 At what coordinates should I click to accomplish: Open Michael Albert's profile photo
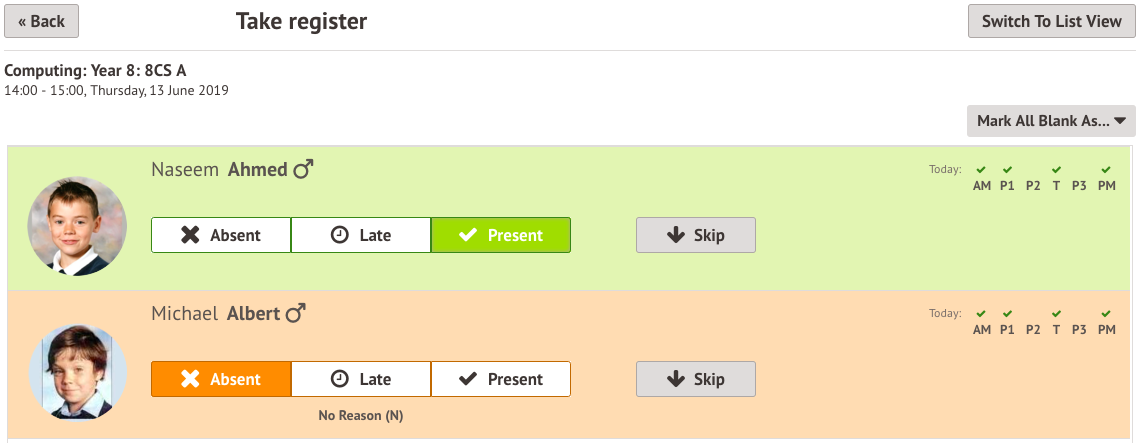click(77, 371)
